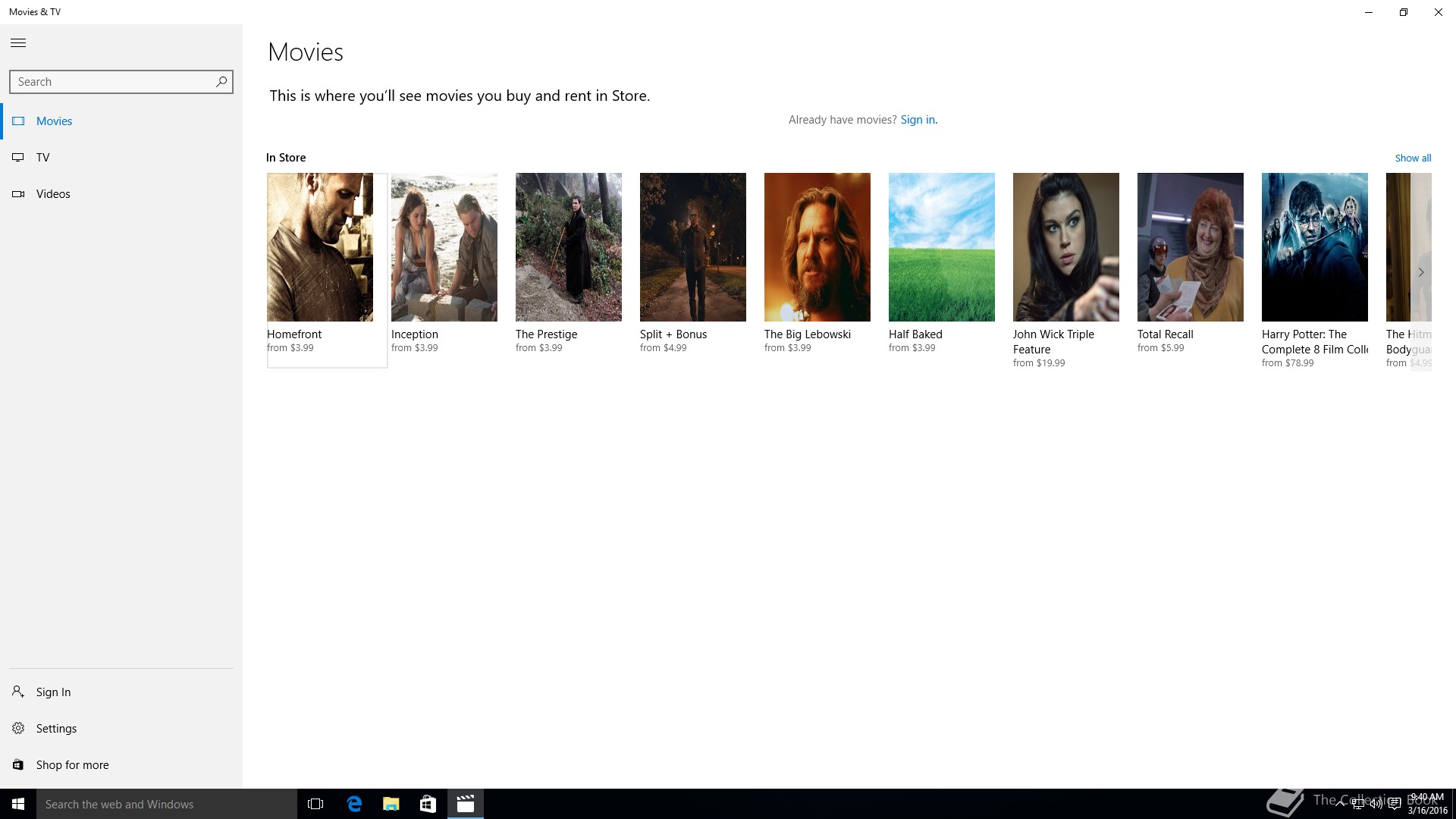The image size is (1456, 819).
Task: Click the Half Baked title
Action: click(915, 334)
